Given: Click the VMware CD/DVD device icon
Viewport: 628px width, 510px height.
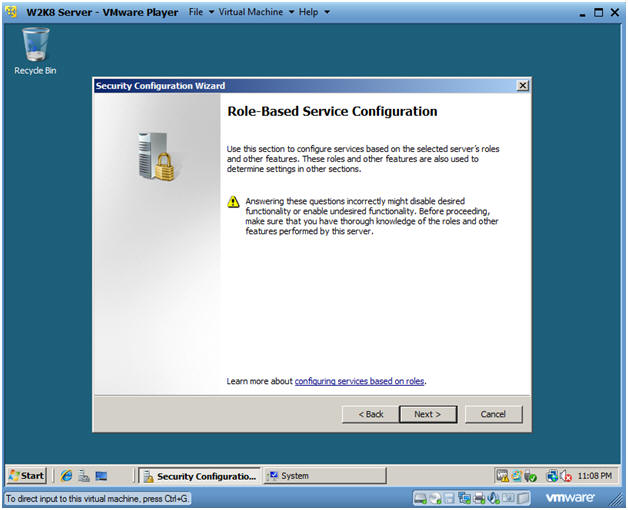Looking at the screenshot, I should click(435, 498).
